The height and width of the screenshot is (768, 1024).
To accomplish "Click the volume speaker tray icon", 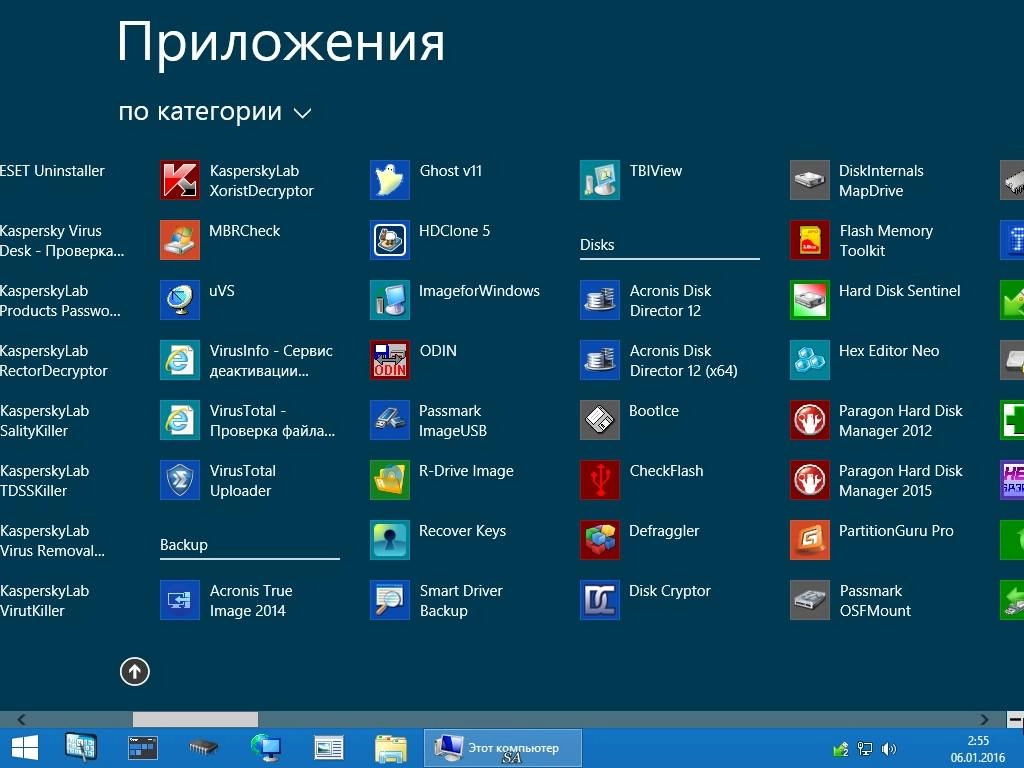I will pos(888,749).
